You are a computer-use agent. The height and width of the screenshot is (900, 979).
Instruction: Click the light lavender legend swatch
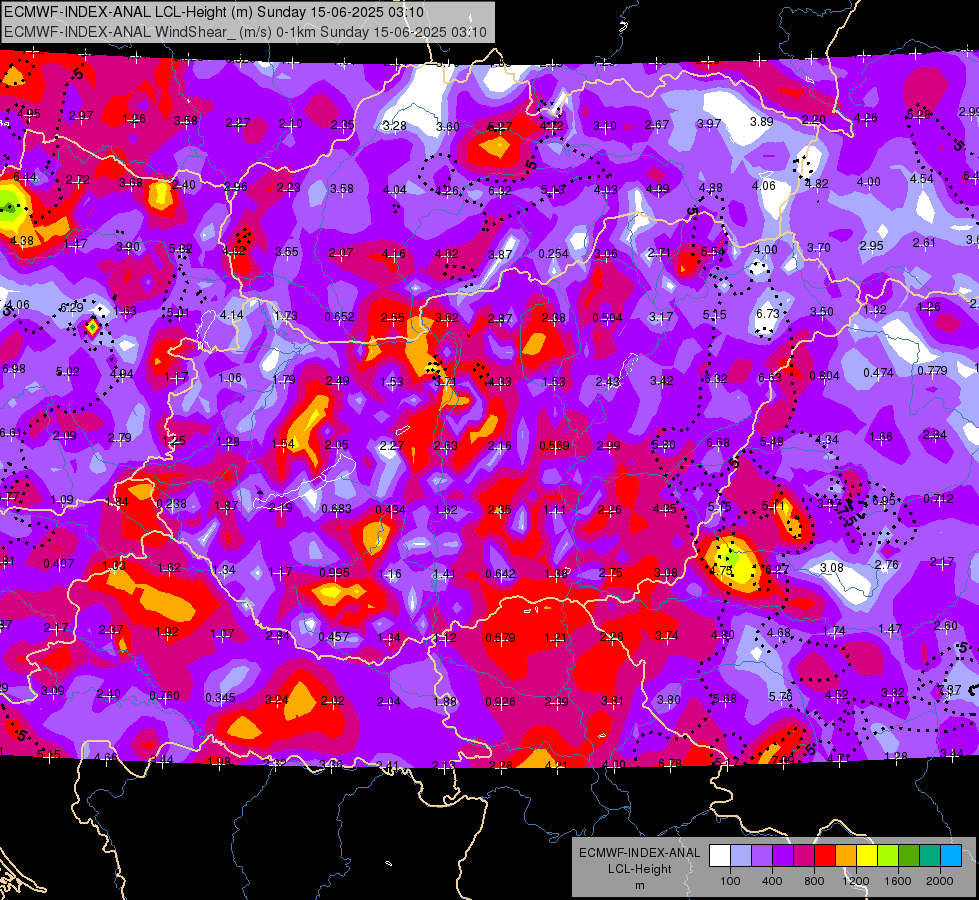point(741,855)
